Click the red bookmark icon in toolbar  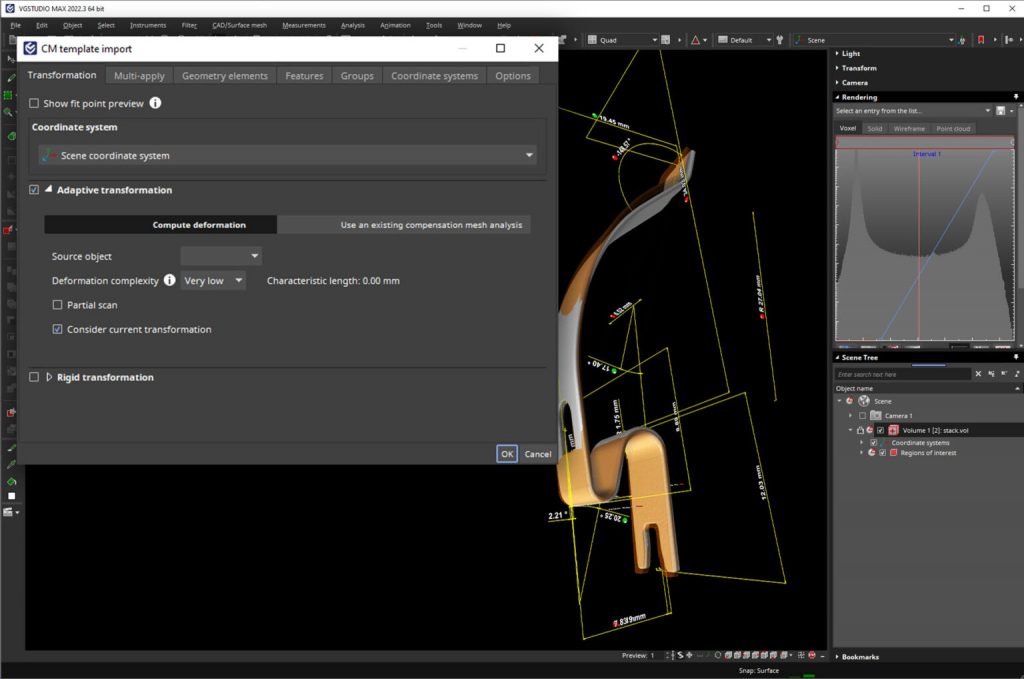pyautogui.click(x=981, y=40)
